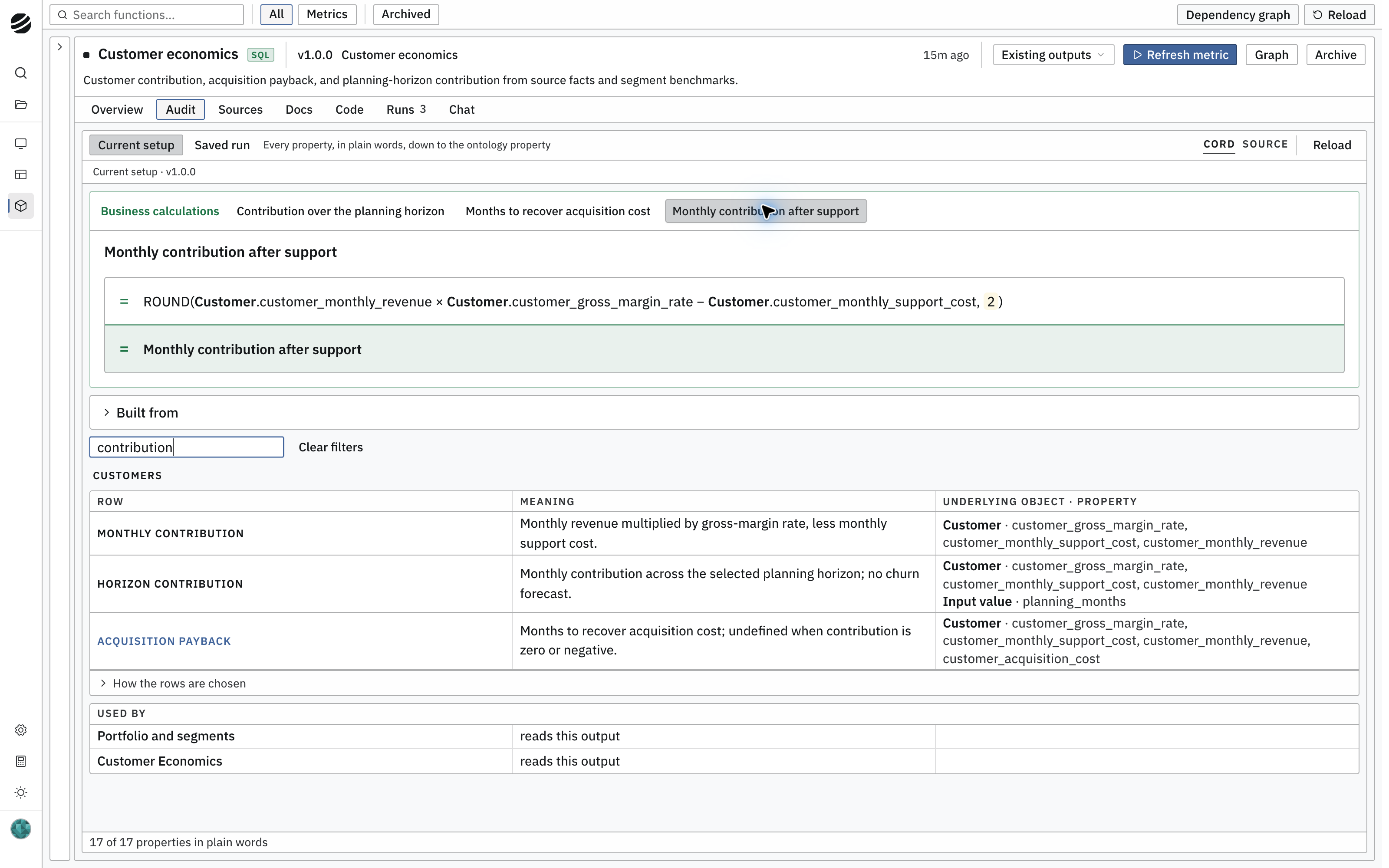Open the settings gear icon
Screen dimensions: 1389x868
21,730
